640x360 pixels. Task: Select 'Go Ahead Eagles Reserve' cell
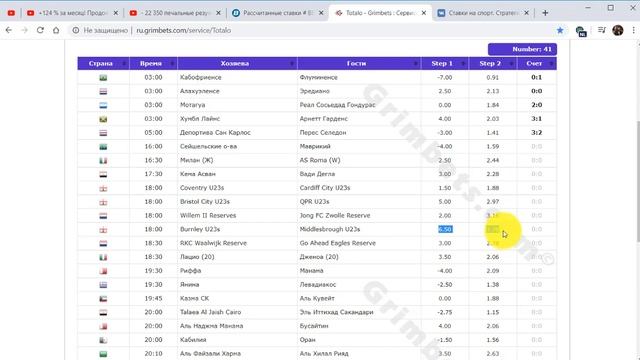(359, 243)
